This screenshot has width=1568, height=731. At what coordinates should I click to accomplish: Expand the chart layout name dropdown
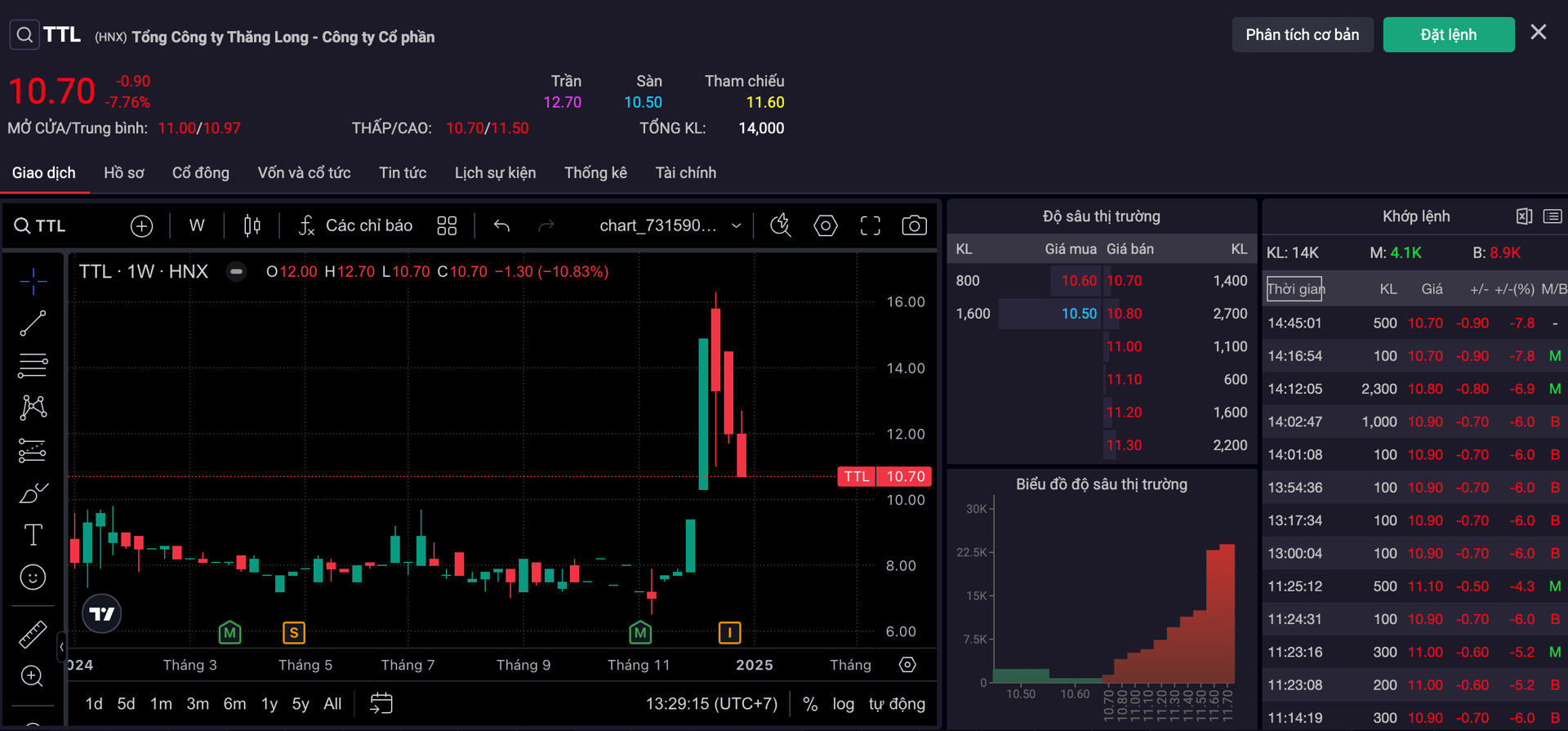point(736,226)
